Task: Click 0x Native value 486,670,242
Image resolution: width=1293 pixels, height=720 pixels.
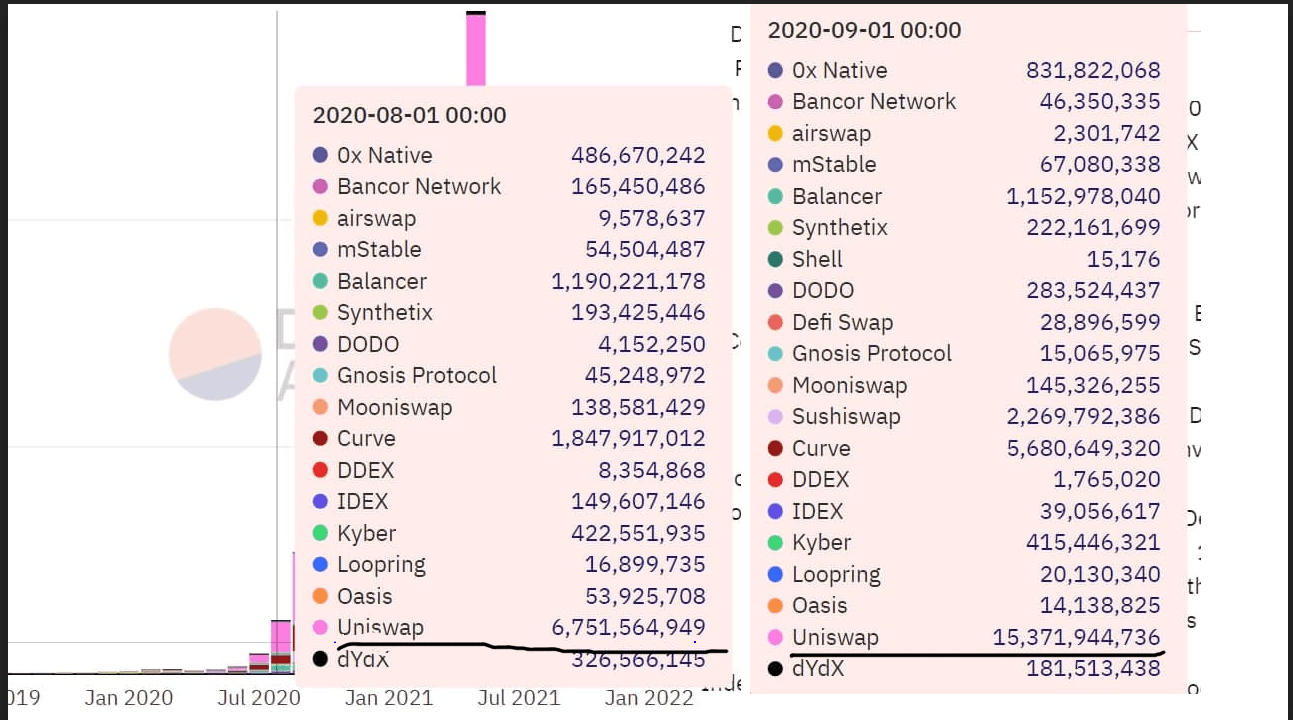Action: [x=638, y=155]
